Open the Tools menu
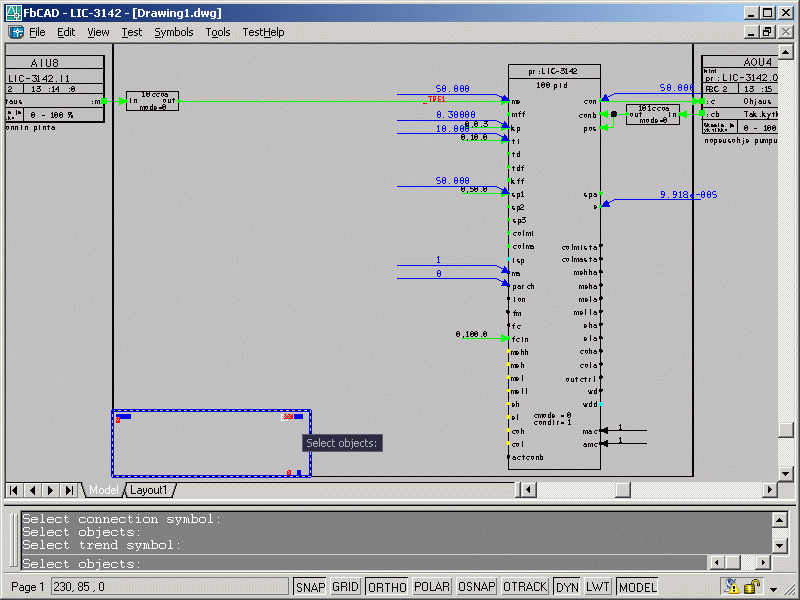This screenshot has width=800, height=600. click(x=217, y=32)
